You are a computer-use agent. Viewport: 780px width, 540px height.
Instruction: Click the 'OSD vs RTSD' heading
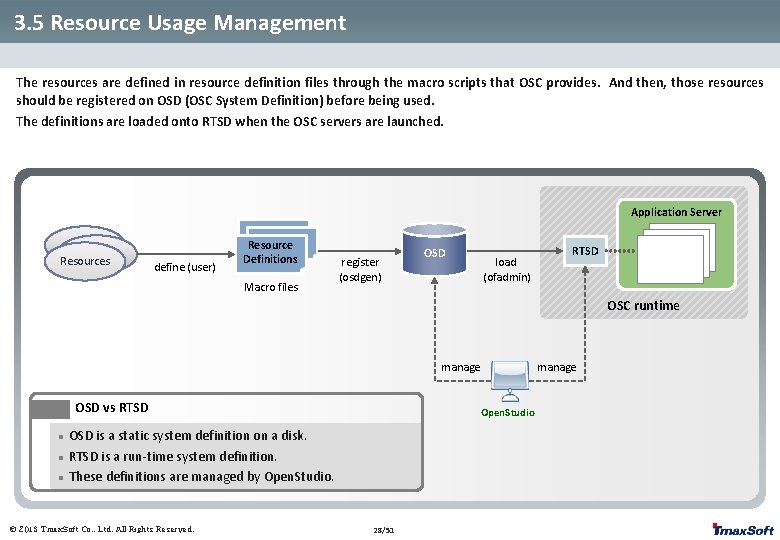coord(112,408)
